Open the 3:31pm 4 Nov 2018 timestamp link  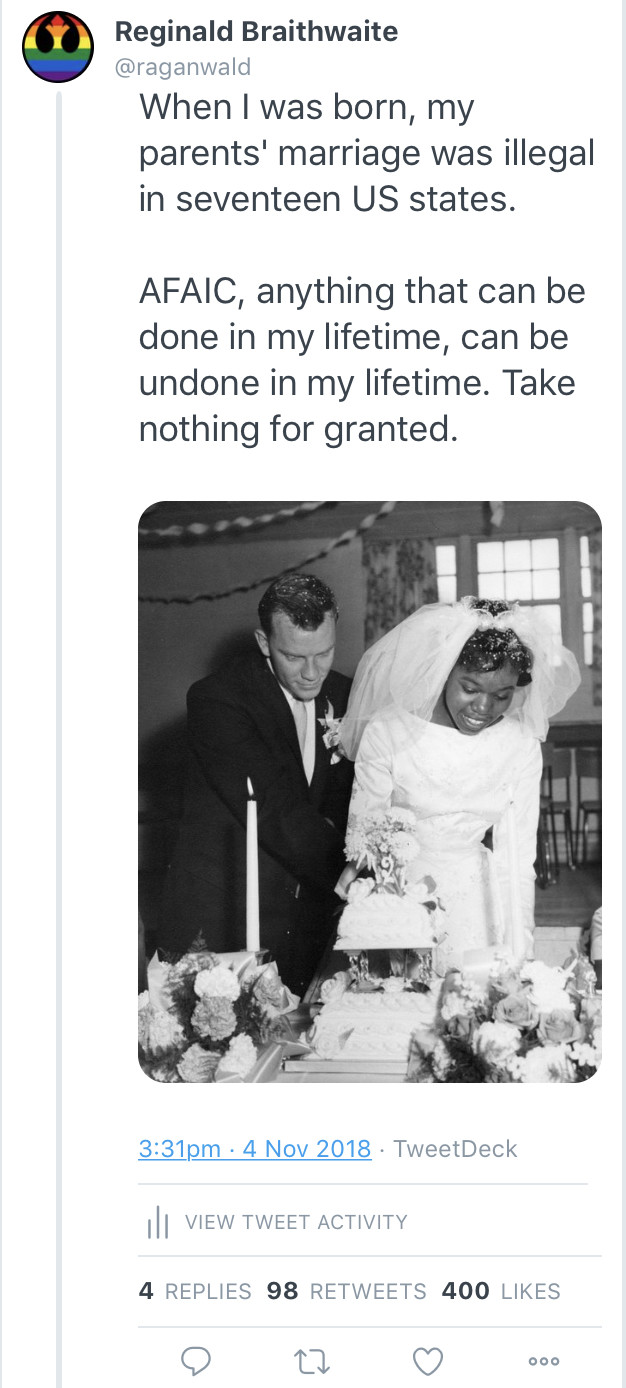(x=255, y=1148)
